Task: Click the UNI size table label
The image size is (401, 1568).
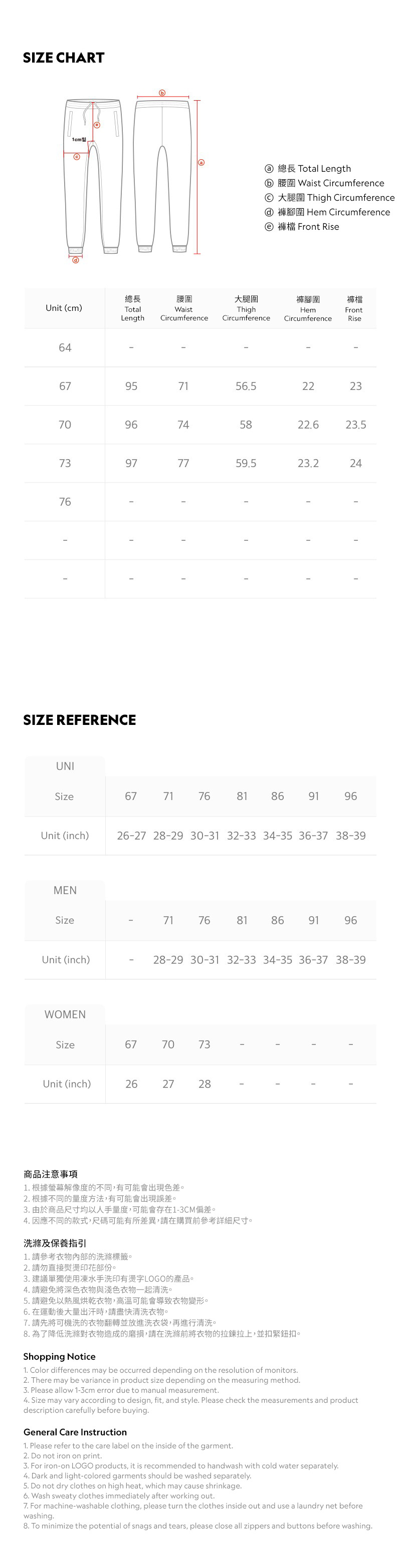Action: click(65, 766)
